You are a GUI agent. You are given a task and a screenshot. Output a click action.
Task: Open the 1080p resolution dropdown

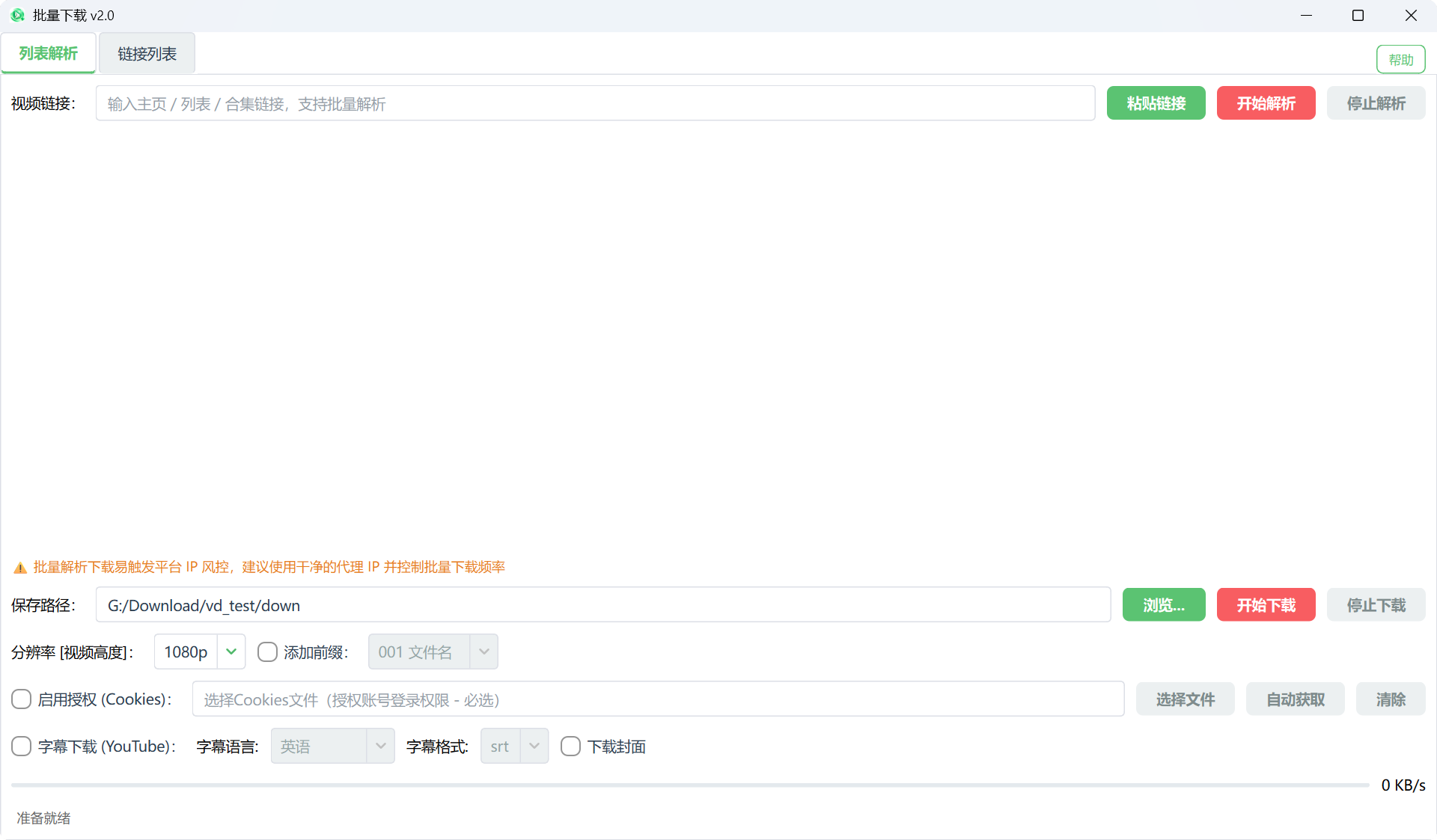(200, 652)
